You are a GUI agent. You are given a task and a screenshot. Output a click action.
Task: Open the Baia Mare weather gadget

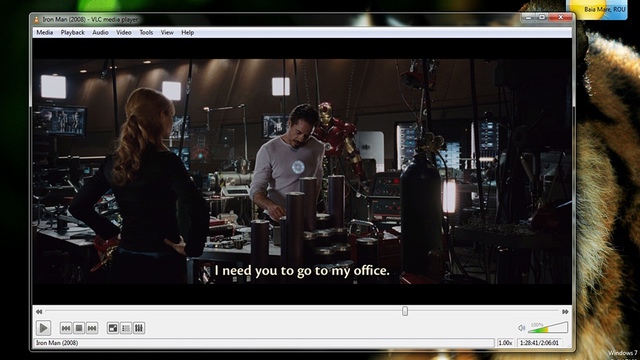coord(596,9)
